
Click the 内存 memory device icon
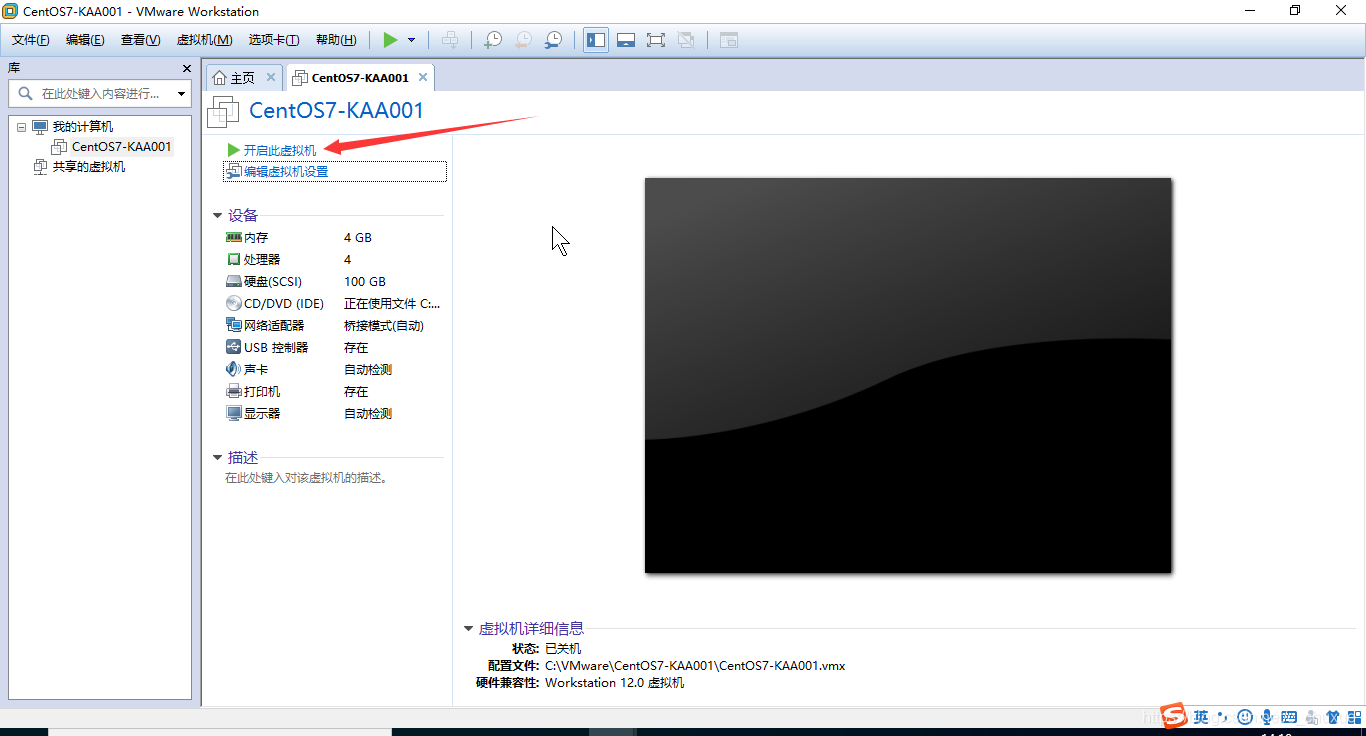[234, 238]
